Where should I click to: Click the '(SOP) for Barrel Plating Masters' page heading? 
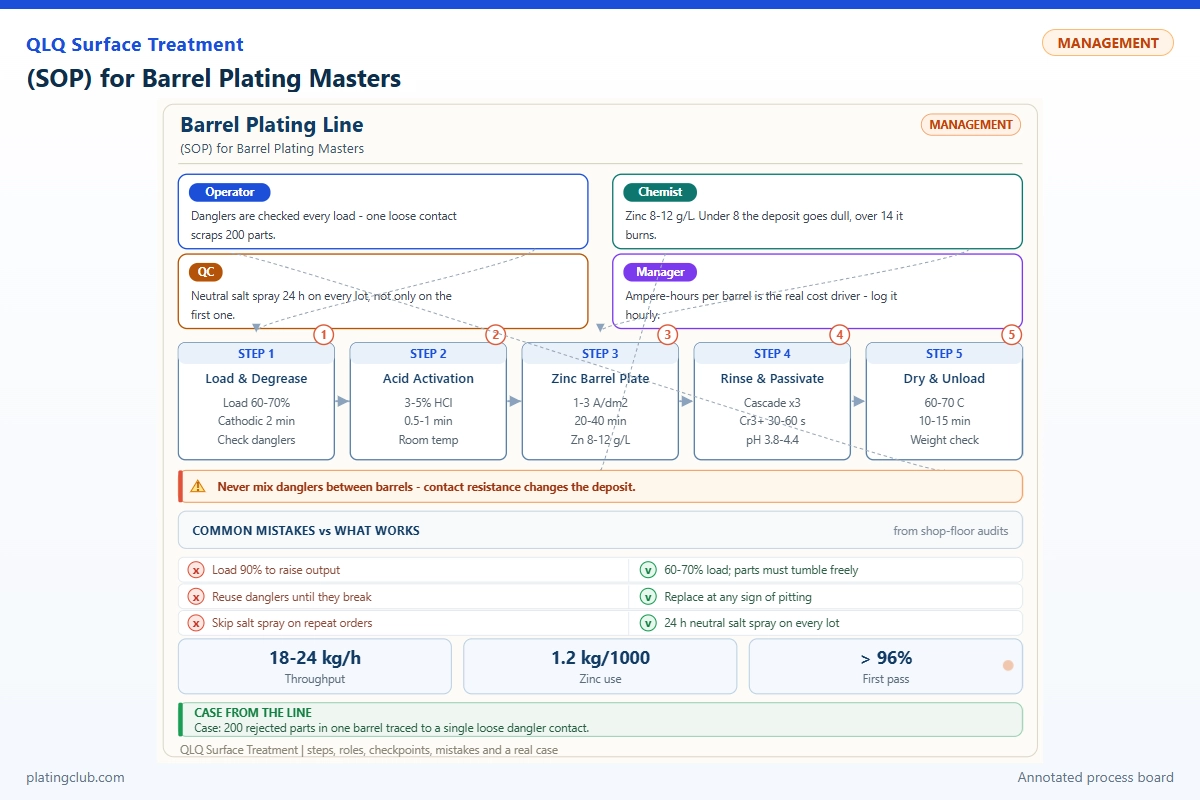click(214, 79)
